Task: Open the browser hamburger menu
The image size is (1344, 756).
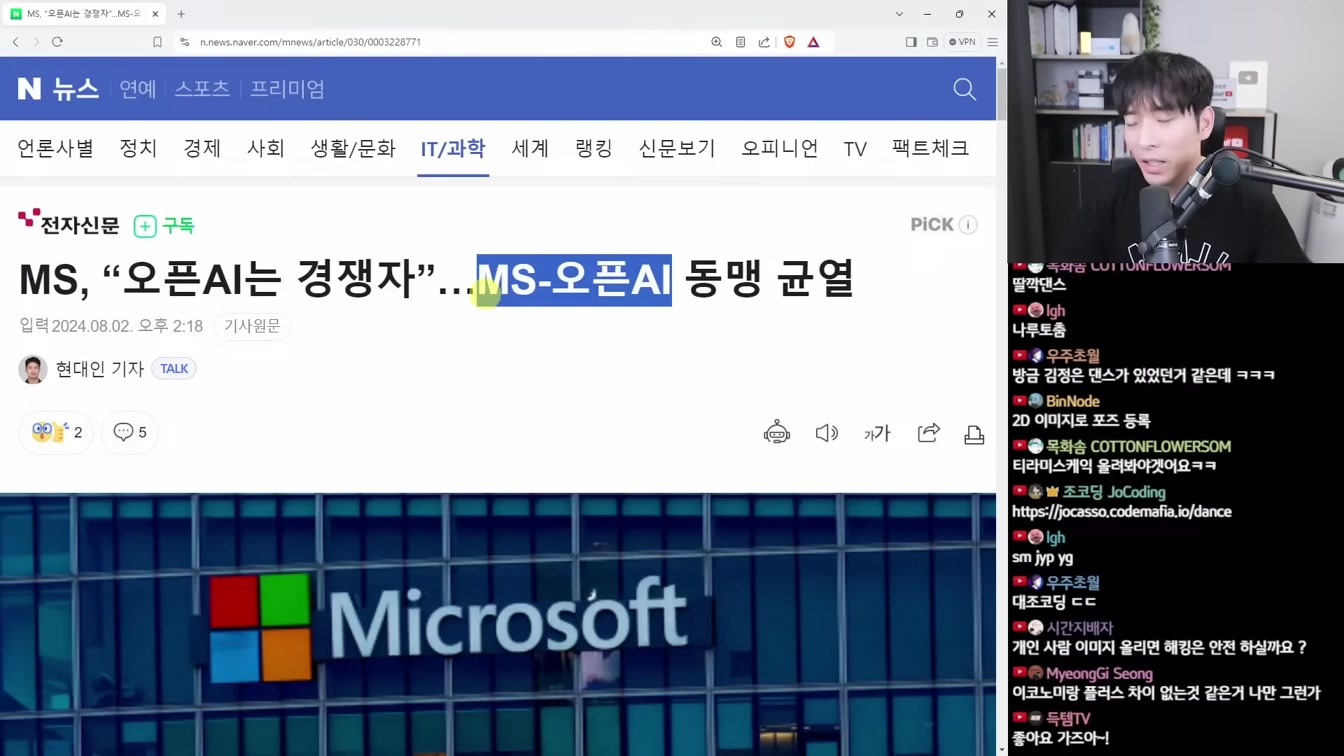Action: pyautogui.click(x=992, y=42)
